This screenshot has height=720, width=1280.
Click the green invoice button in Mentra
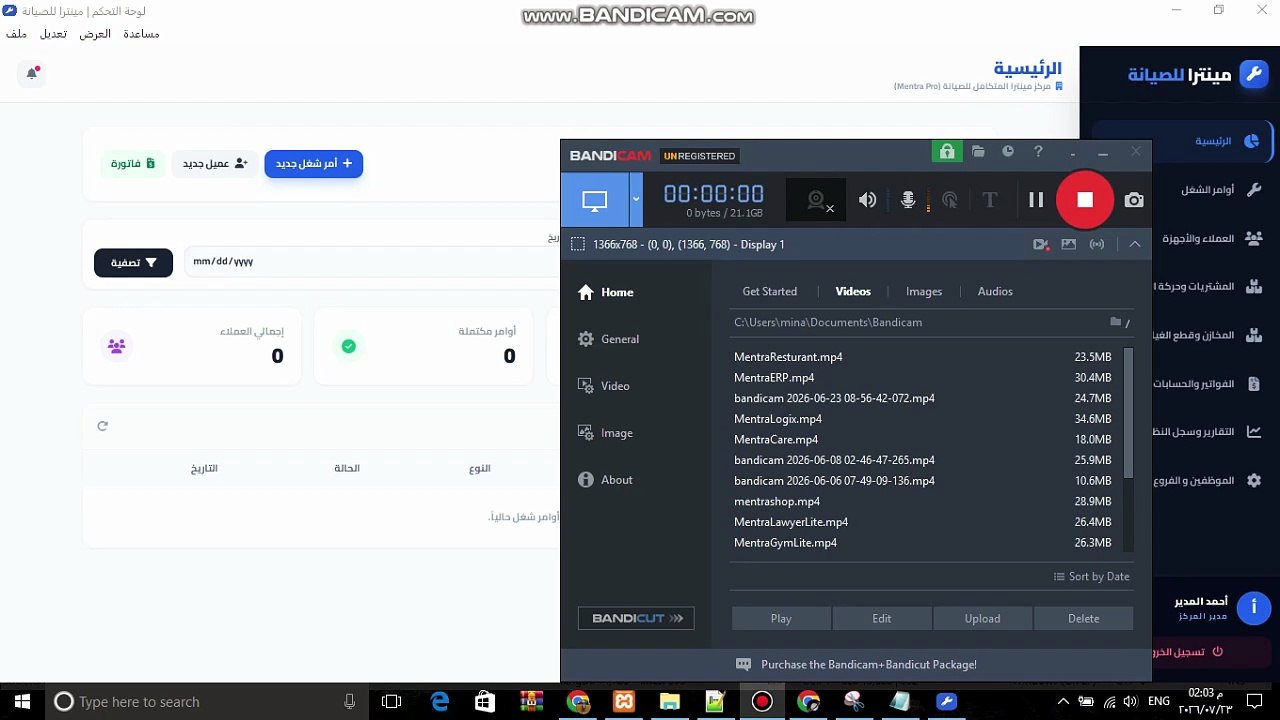(133, 163)
